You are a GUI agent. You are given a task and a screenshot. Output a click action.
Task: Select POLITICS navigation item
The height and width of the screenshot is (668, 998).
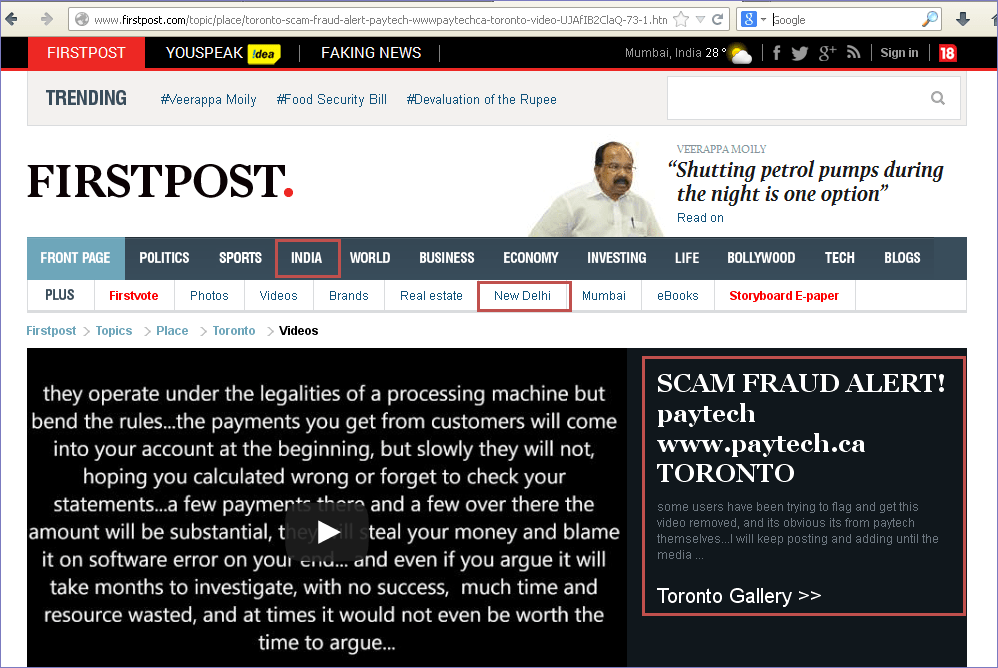[x=164, y=258]
